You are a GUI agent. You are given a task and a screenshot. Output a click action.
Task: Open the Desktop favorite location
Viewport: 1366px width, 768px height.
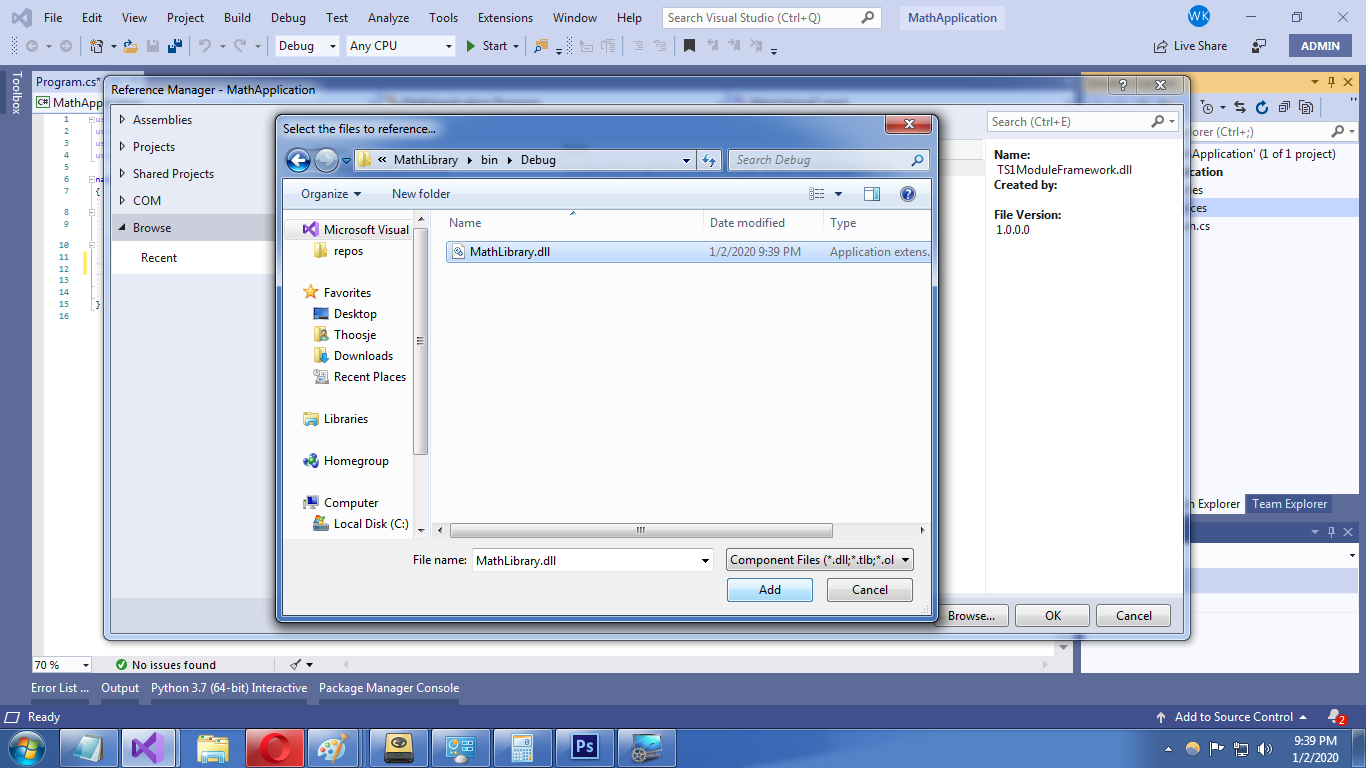[x=355, y=314]
